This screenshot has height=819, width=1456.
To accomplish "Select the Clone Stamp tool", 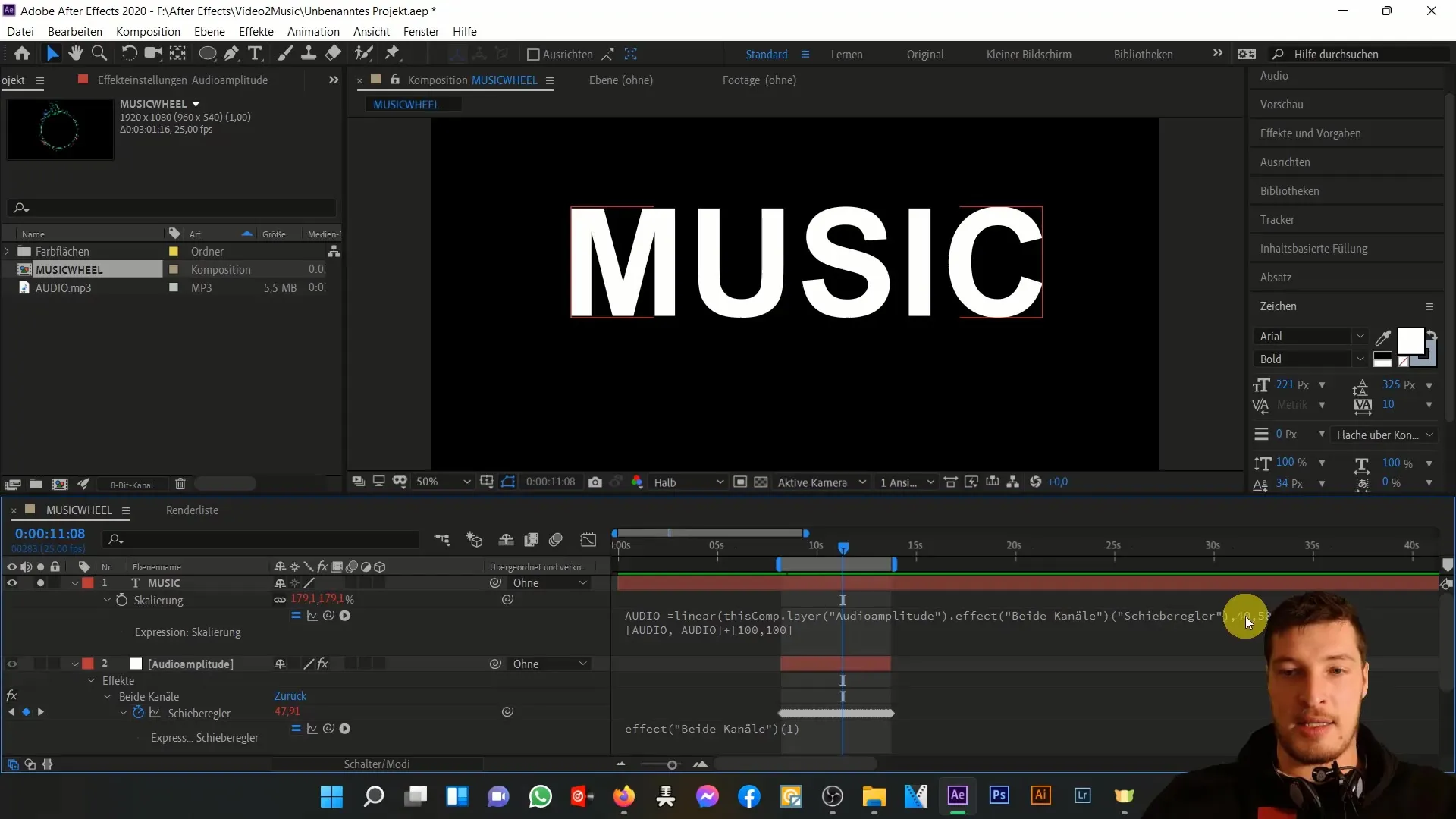I will coord(309,53).
